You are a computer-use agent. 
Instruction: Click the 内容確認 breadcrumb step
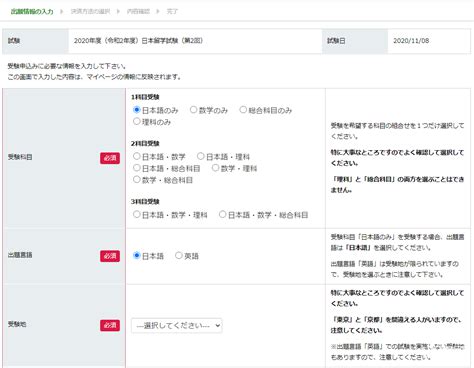138,12
